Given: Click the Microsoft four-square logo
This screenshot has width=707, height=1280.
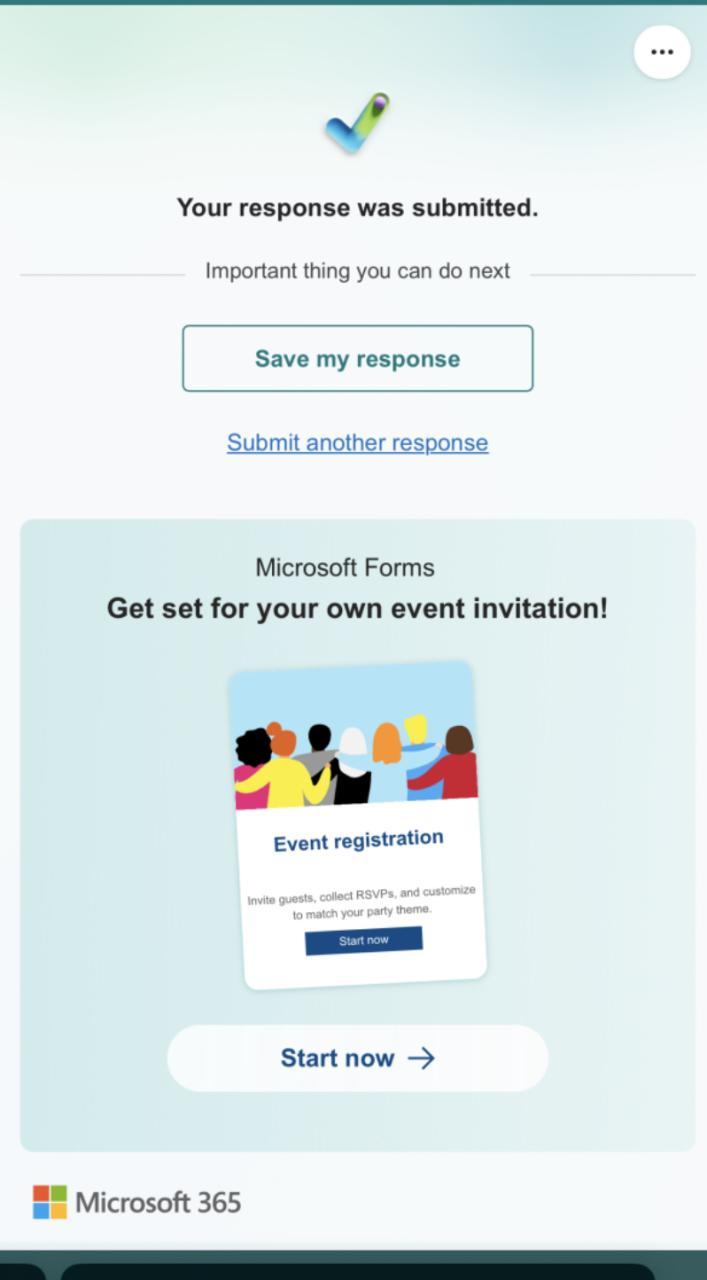Looking at the screenshot, I should point(50,1202).
